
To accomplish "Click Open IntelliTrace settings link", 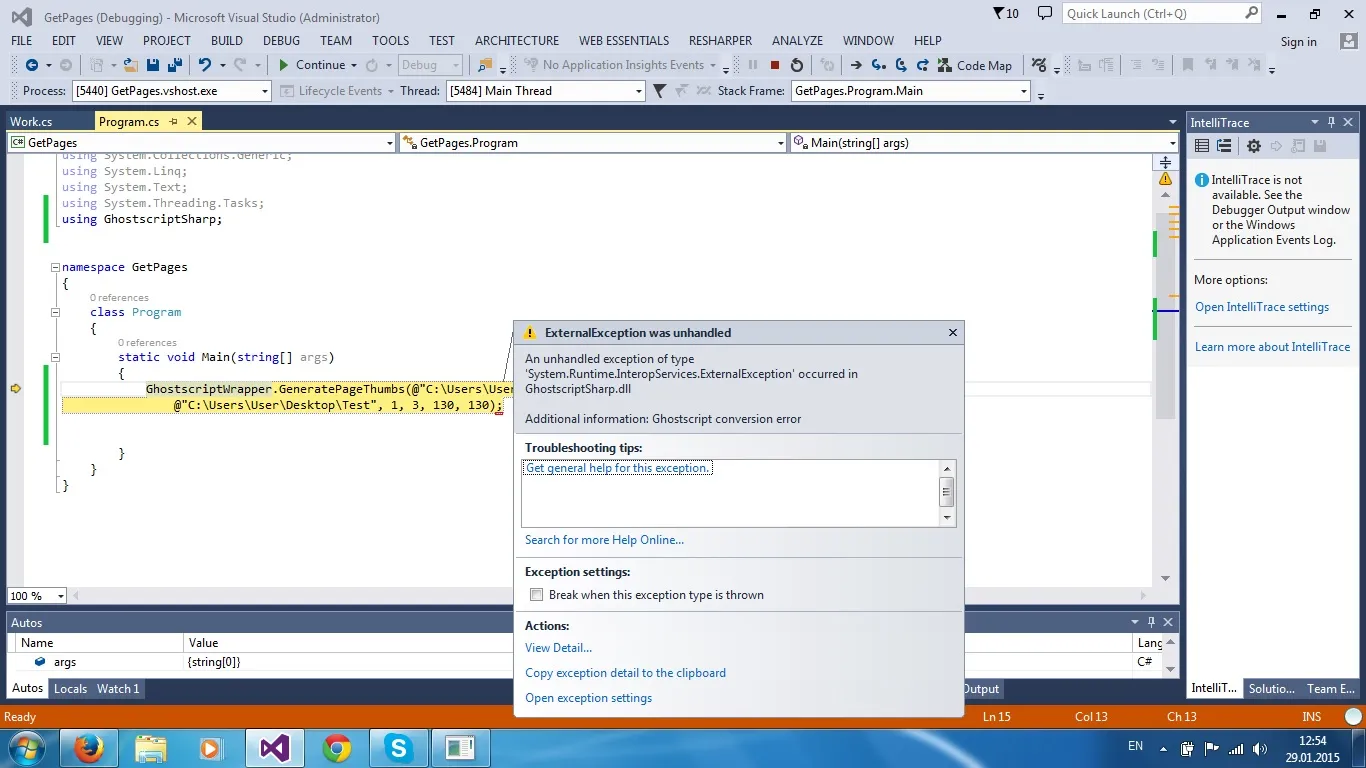I will click(x=1262, y=307).
